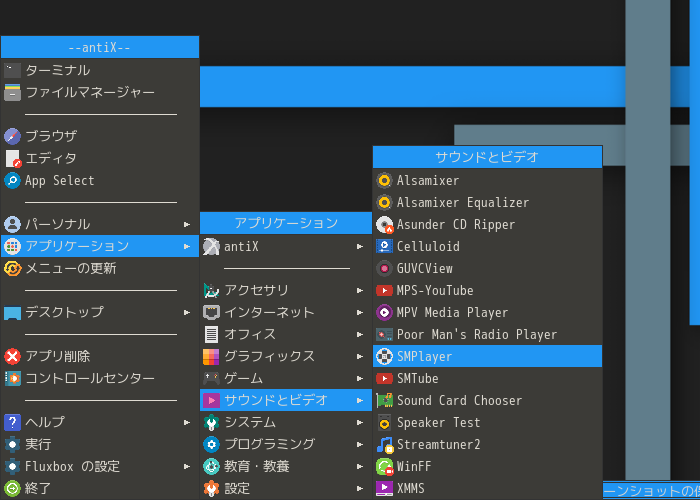The width and height of the screenshot is (700, 500).
Task: Click the Streamtuner2 music note icon
Action: (x=384, y=444)
